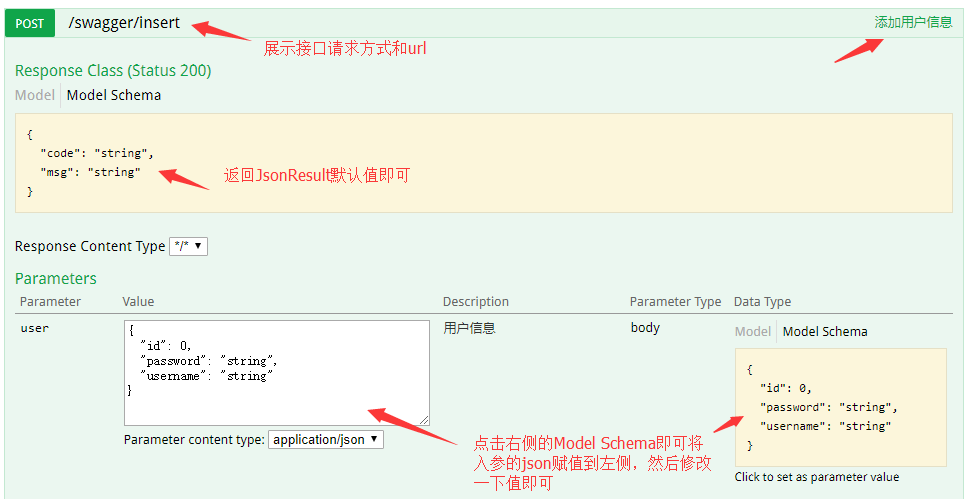Click the Response Class (Status 200) heading
Viewport: 970px width, 499px height.
click(113, 70)
